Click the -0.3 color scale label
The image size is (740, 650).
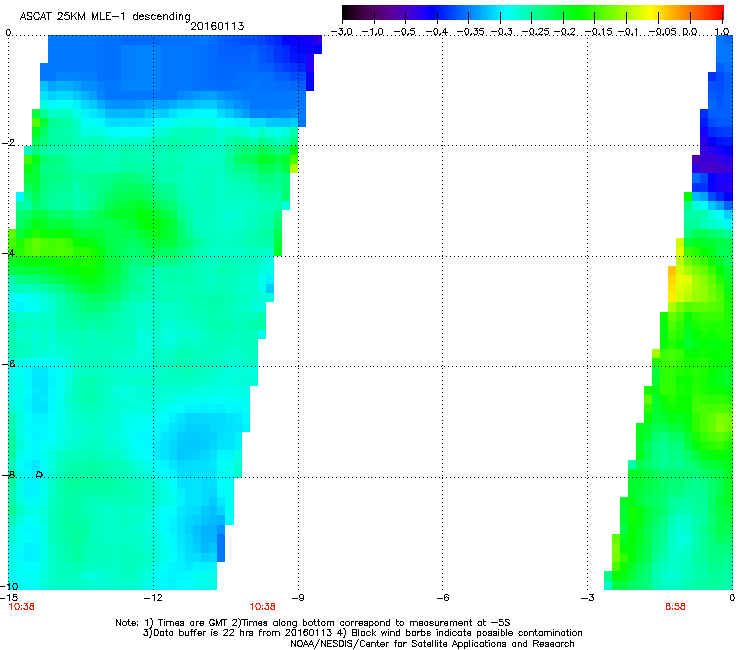point(502,32)
